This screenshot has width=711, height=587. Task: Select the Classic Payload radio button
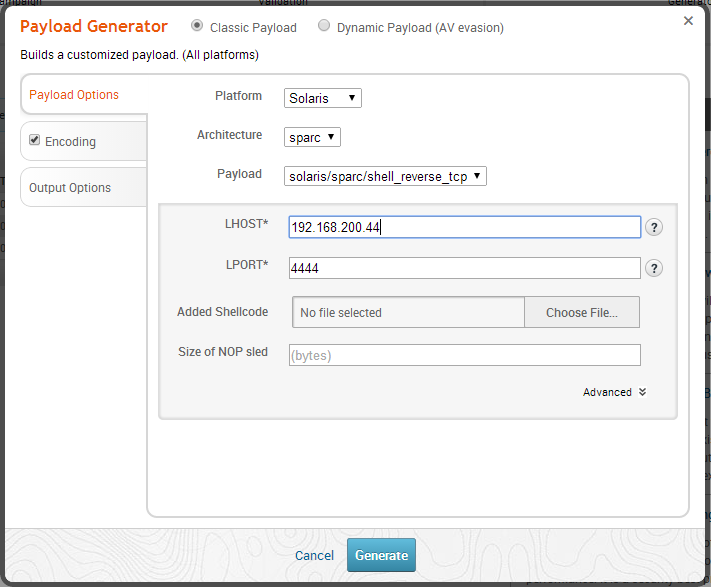point(196,26)
